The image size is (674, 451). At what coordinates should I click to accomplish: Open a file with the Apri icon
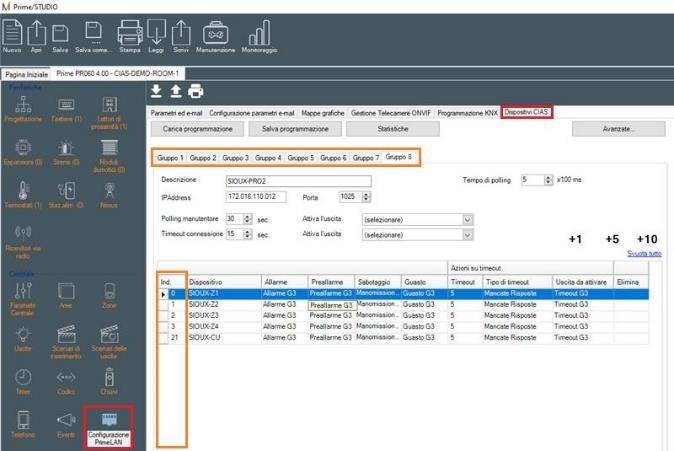pos(37,33)
